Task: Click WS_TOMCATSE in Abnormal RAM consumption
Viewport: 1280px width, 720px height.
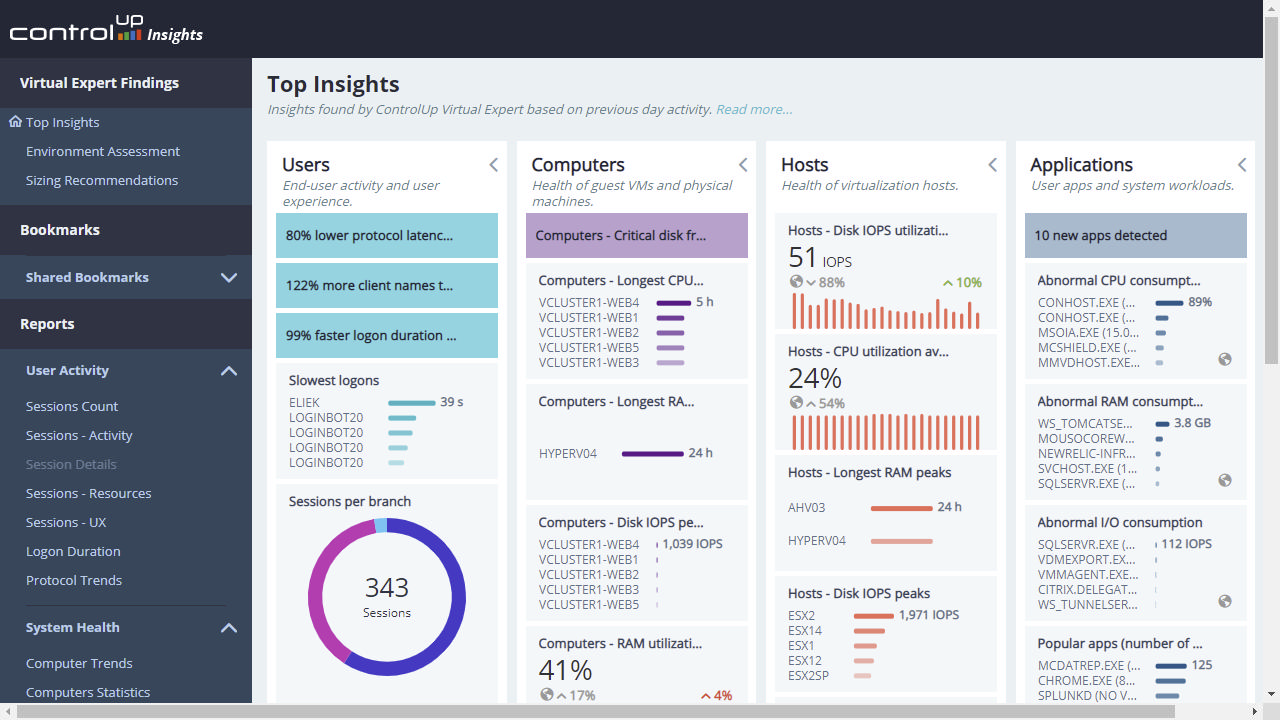Action: (1086, 423)
